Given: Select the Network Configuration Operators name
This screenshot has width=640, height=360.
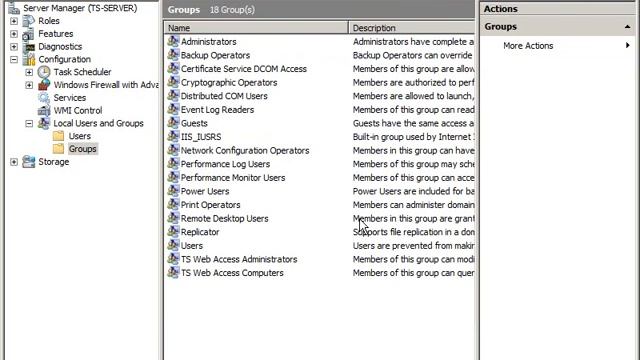Looking at the screenshot, I should click(x=245, y=150).
